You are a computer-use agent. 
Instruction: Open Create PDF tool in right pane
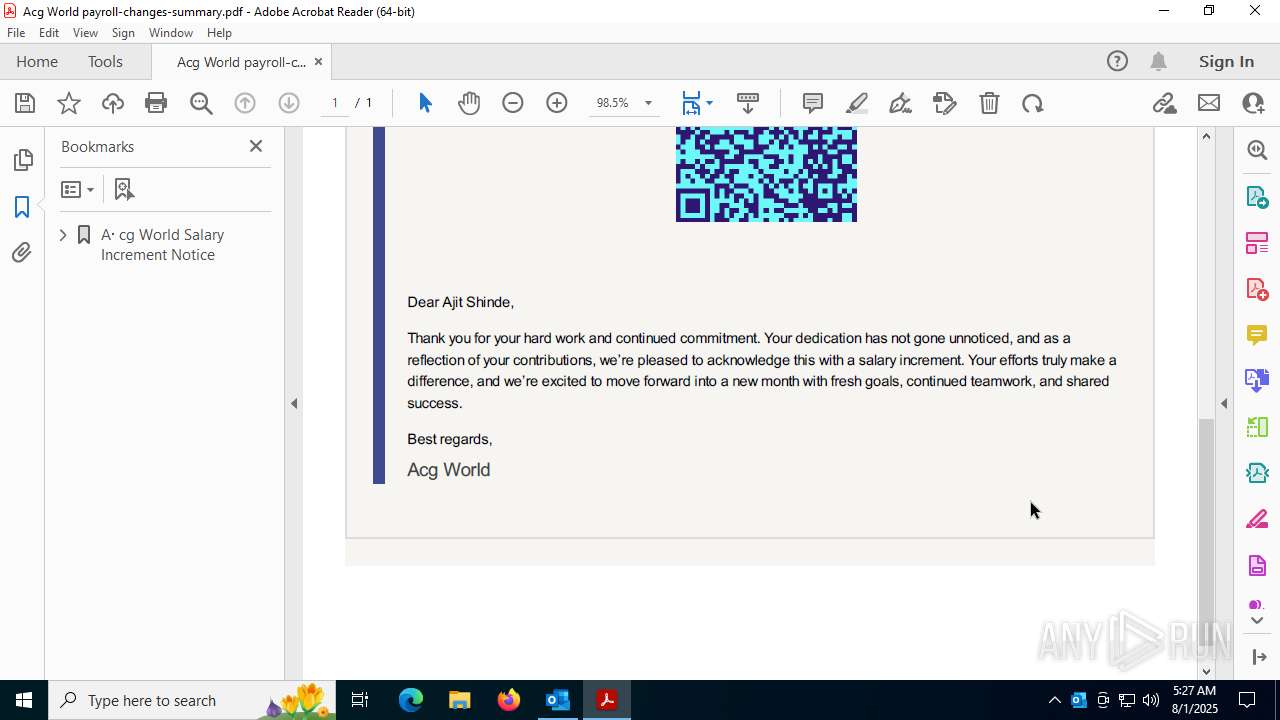[1257, 289]
